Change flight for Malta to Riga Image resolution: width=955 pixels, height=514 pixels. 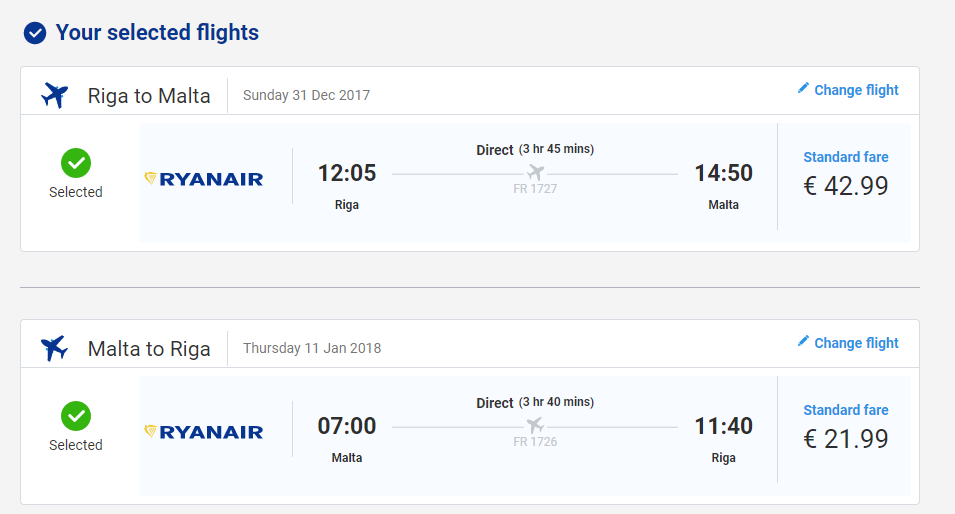click(x=856, y=343)
